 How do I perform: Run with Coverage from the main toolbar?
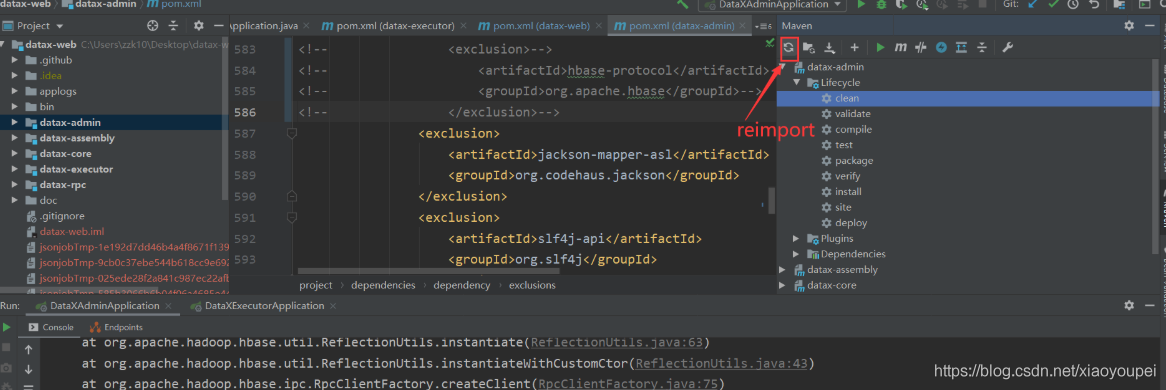pos(901,4)
